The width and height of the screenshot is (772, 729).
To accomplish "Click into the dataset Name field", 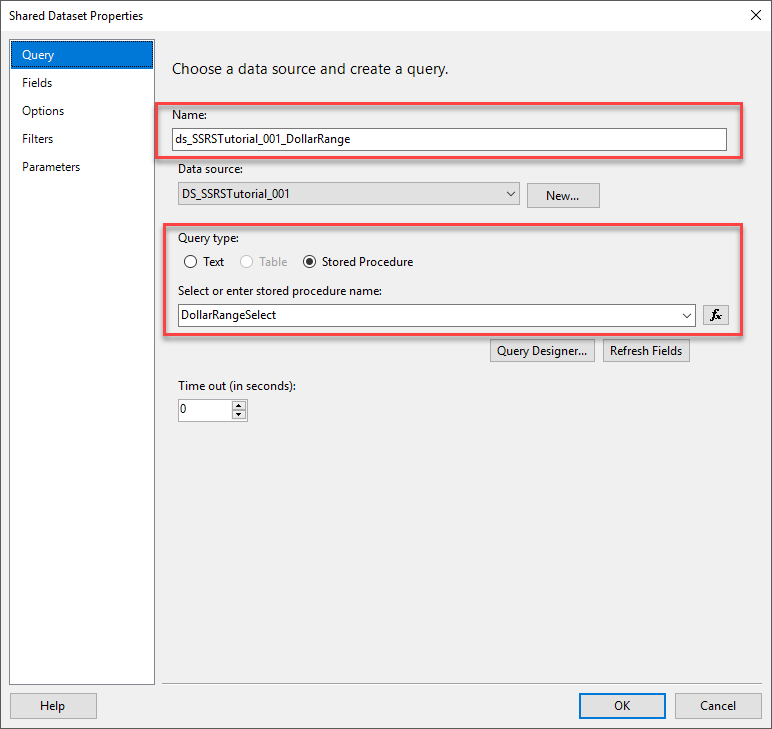I will pyautogui.click(x=449, y=139).
